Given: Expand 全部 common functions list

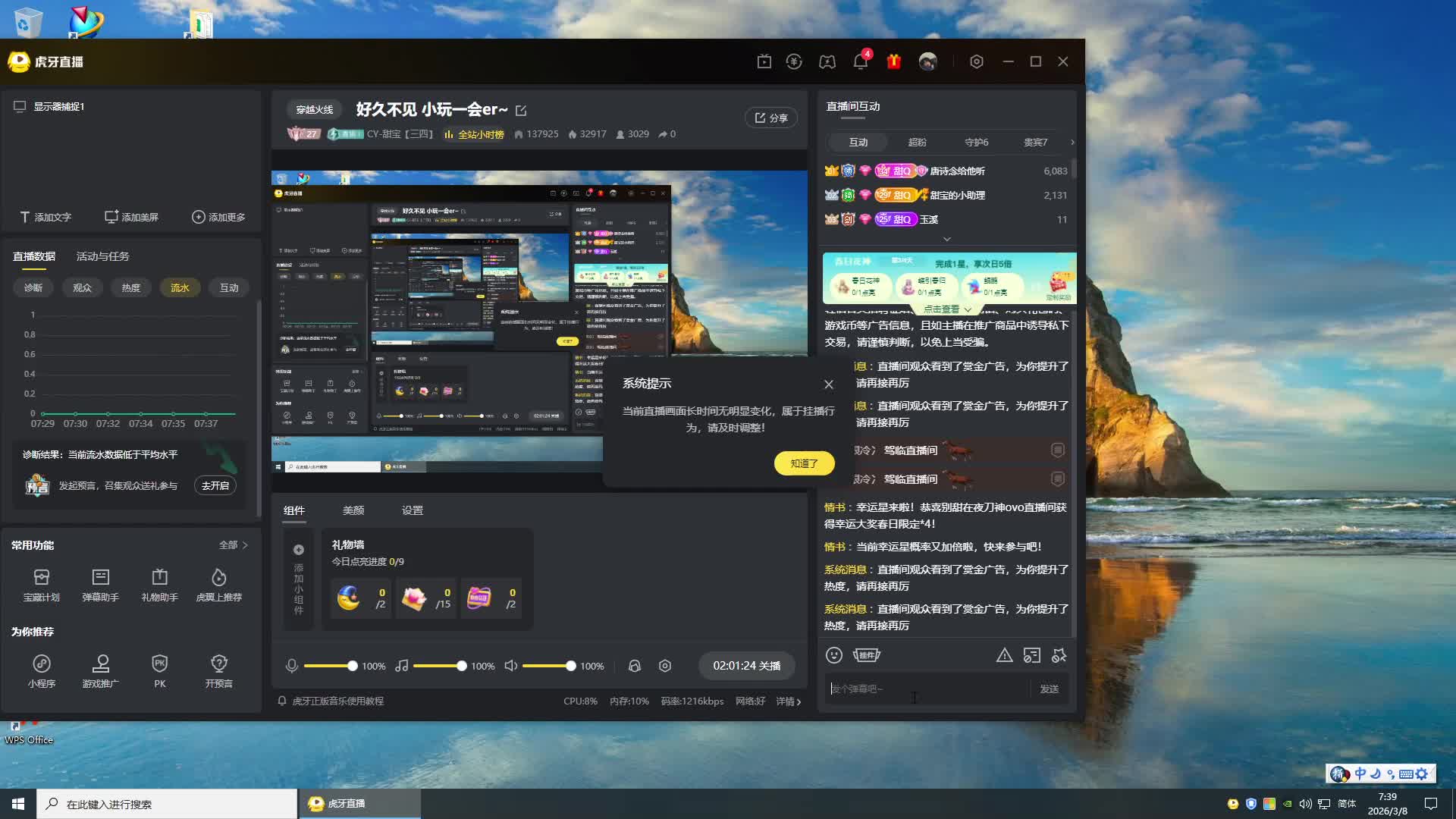Looking at the screenshot, I should tap(234, 544).
